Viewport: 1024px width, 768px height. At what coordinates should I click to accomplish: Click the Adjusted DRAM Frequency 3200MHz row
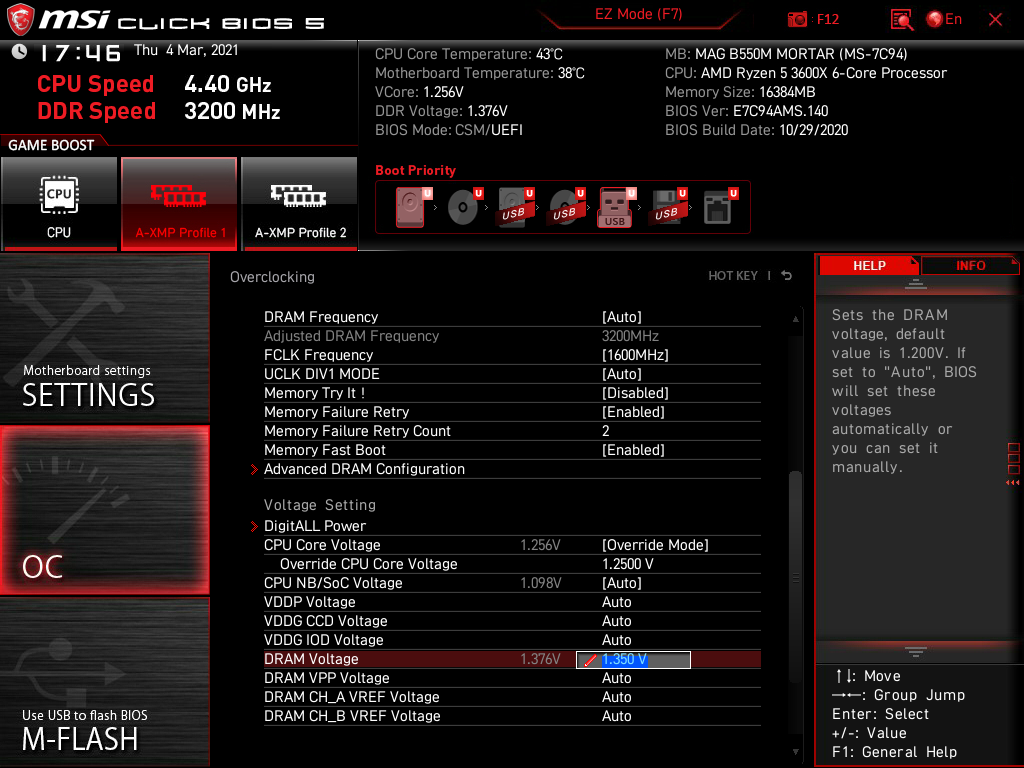pyautogui.click(x=512, y=336)
